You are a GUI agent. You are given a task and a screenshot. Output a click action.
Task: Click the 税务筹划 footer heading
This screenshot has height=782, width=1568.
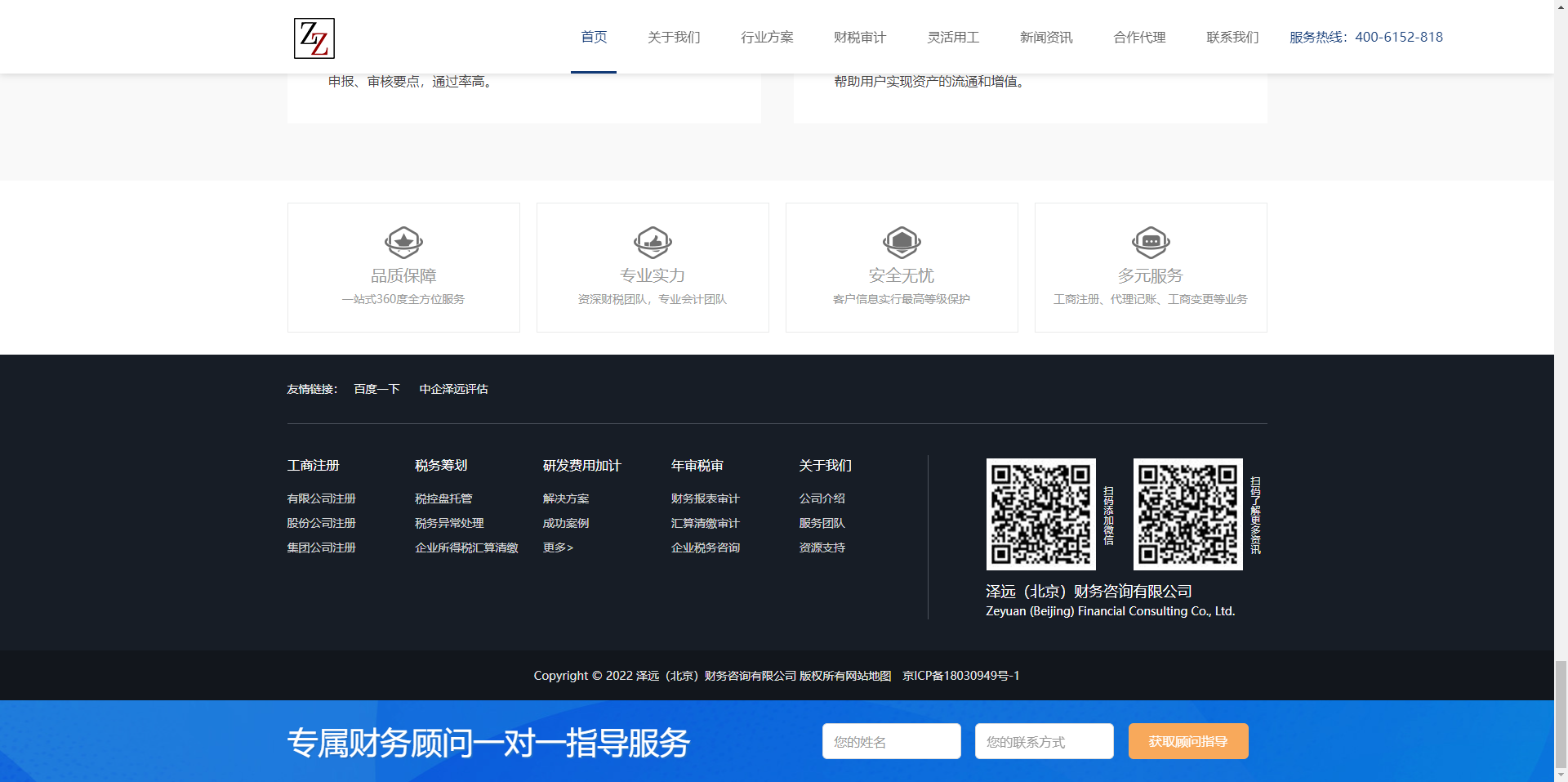pyautogui.click(x=441, y=466)
